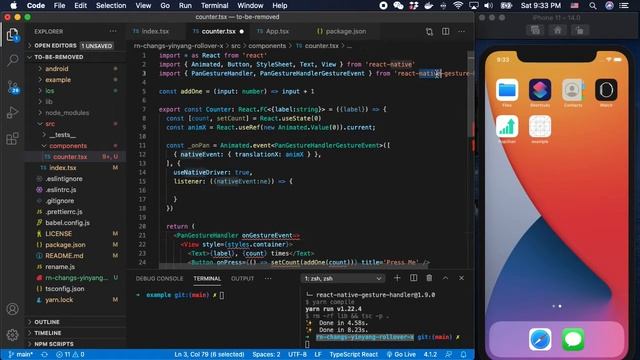Click Open Changes compare icon in editor

429,31
